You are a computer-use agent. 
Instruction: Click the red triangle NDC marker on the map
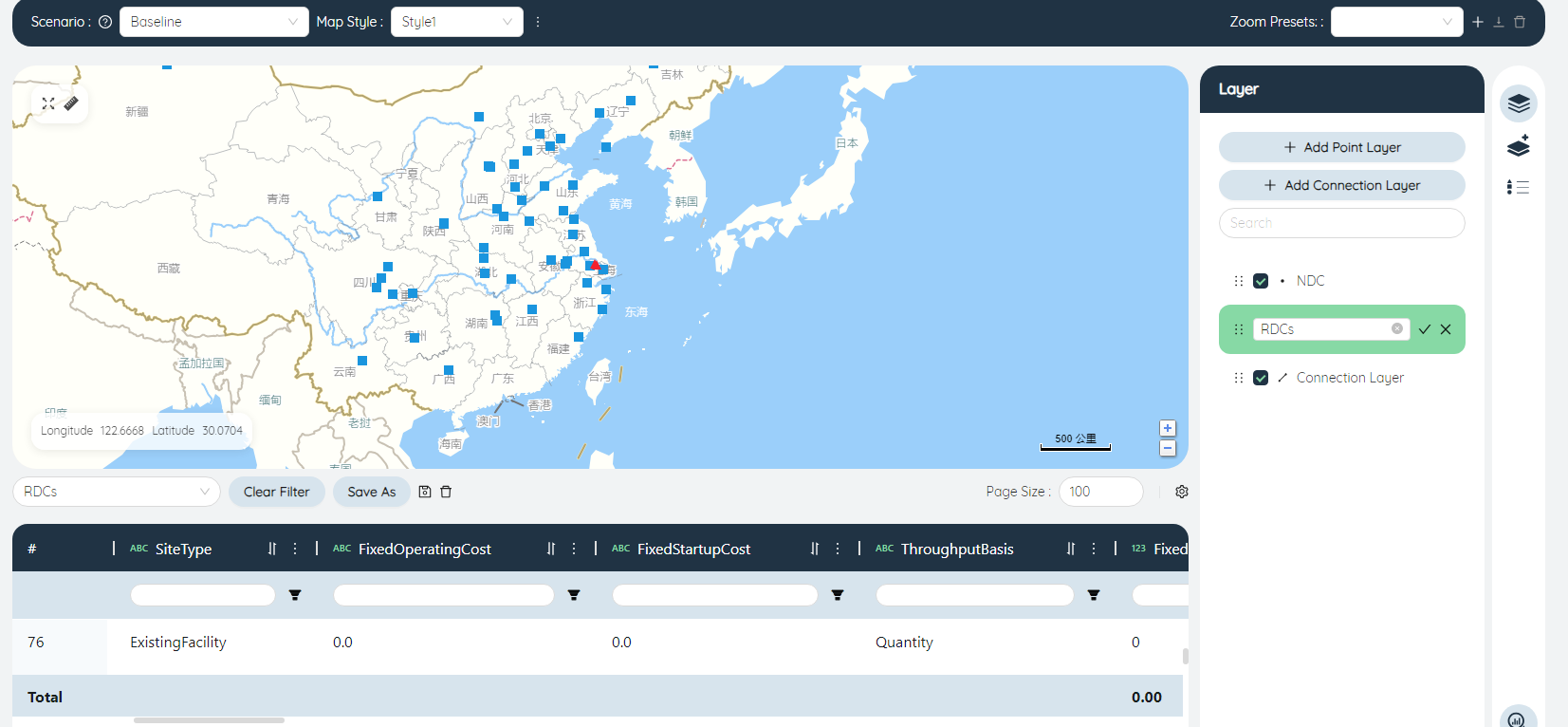point(596,265)
